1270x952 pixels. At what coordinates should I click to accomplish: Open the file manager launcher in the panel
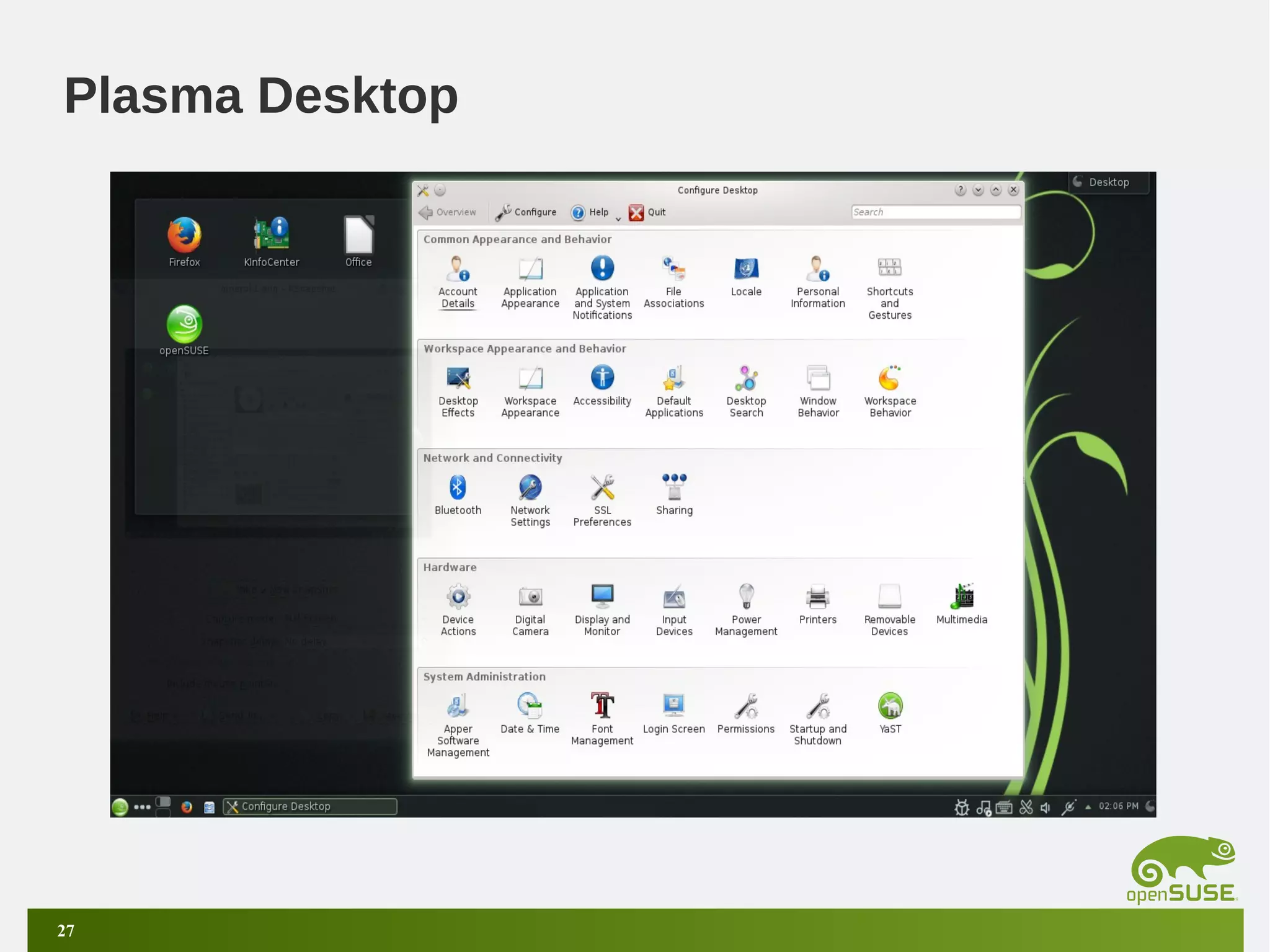209,807
